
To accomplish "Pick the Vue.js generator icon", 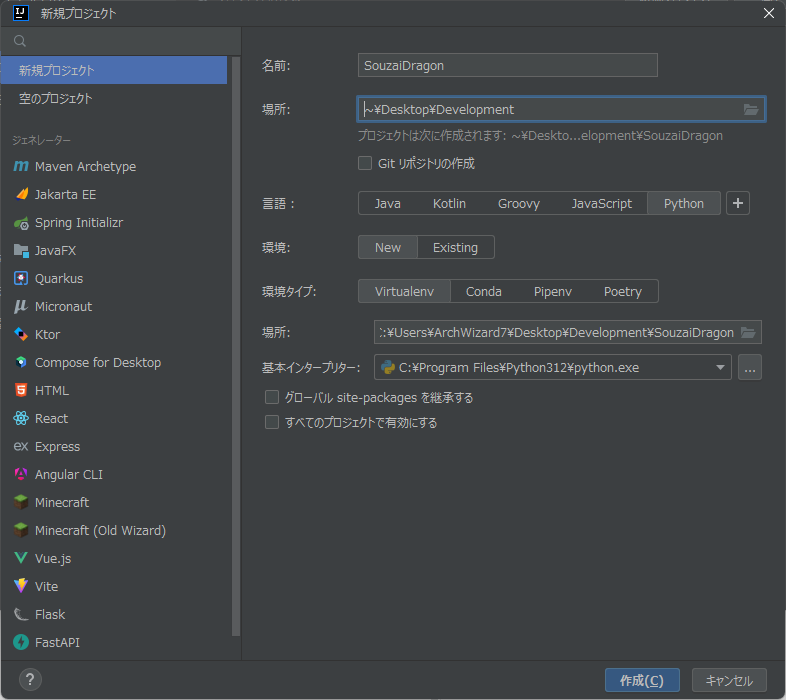I will click(21, 558).
